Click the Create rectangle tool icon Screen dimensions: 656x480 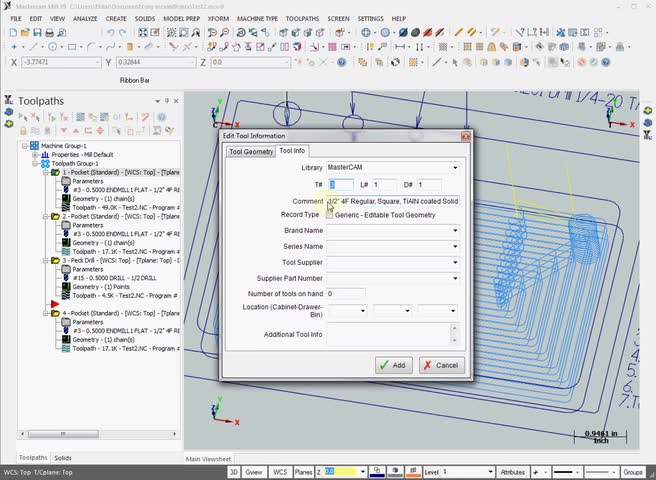pyautogui.click(x=72, y=47)
